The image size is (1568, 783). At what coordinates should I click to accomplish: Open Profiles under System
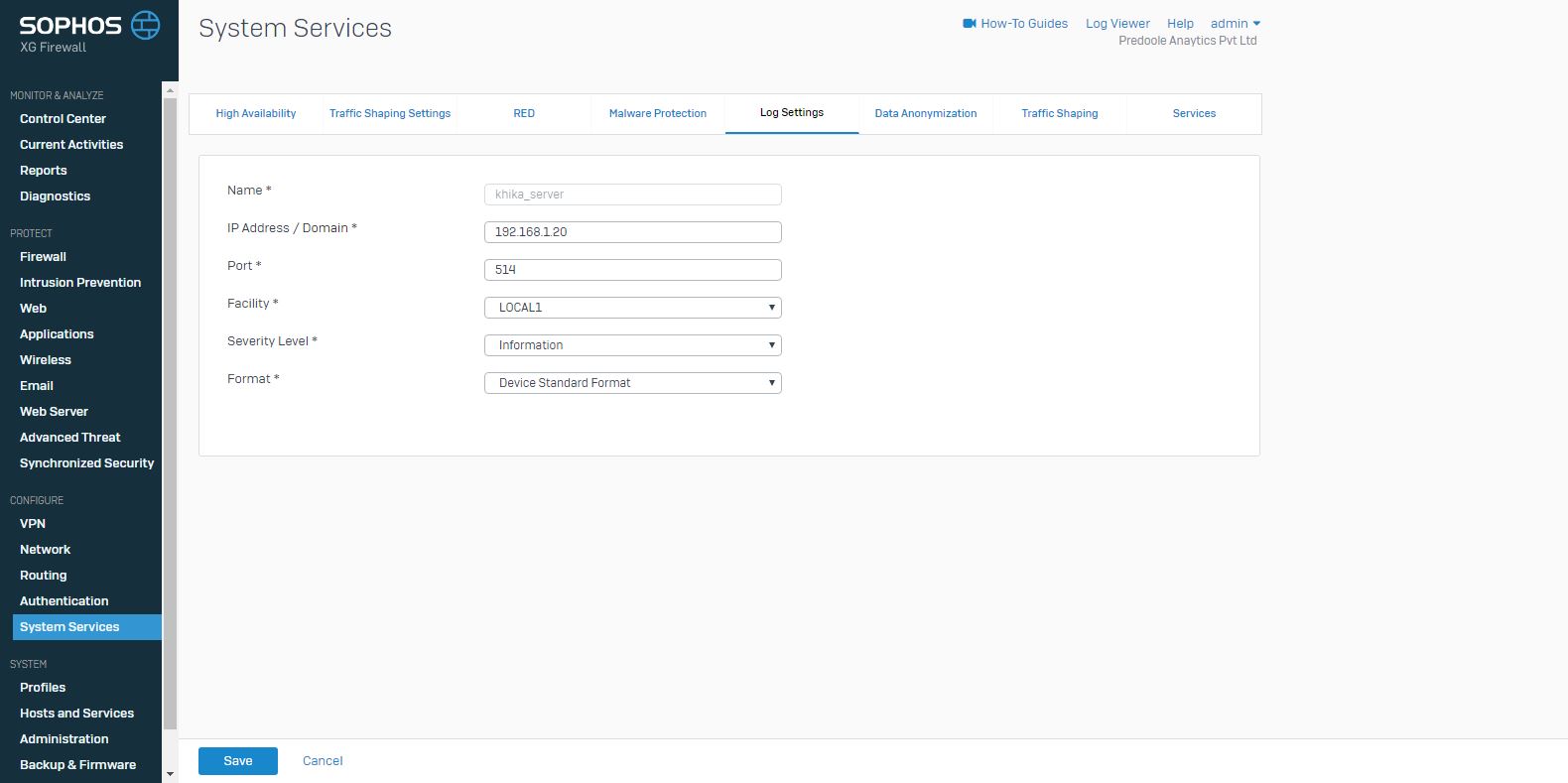point(43,688)
